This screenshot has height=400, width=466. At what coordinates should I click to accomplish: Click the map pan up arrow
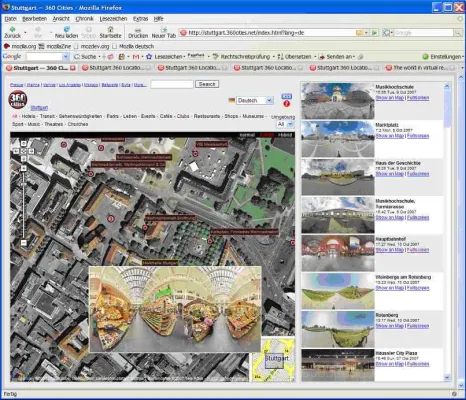click(x=23, y=144)
